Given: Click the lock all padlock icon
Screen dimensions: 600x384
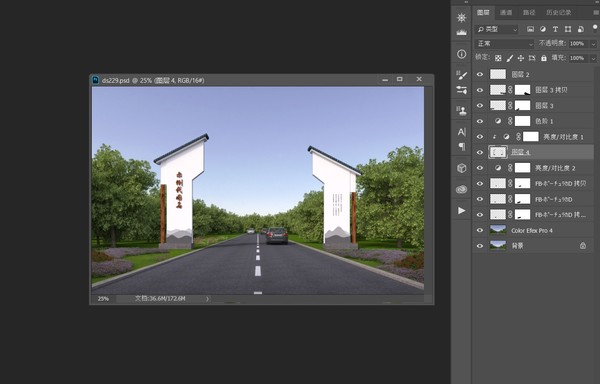Looking at the screenshot, I should [544, 58].
